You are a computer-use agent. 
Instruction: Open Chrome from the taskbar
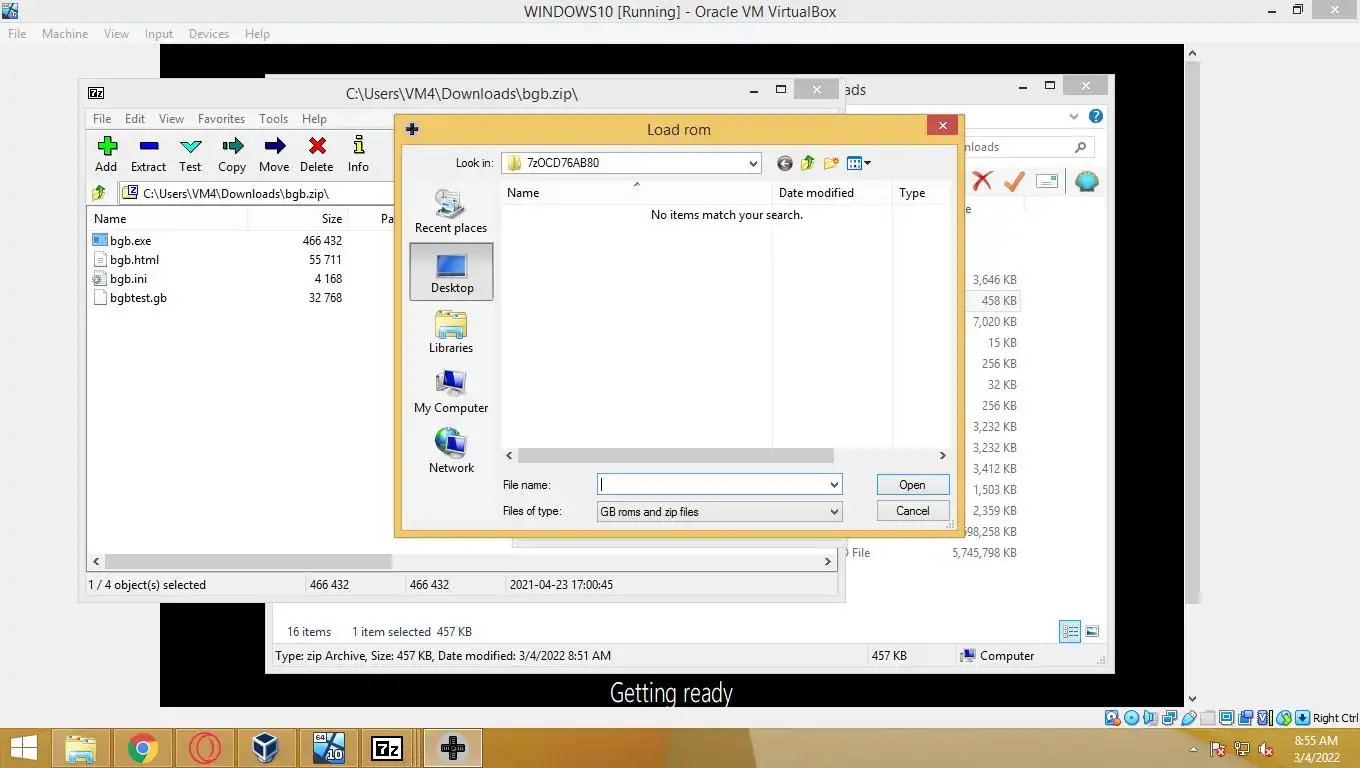pyautogui.click(x=142, y=748)
